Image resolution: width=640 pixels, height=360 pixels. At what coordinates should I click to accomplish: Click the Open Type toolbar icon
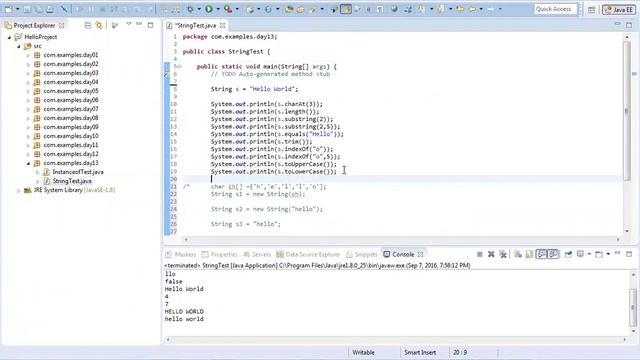coord(289,9)
